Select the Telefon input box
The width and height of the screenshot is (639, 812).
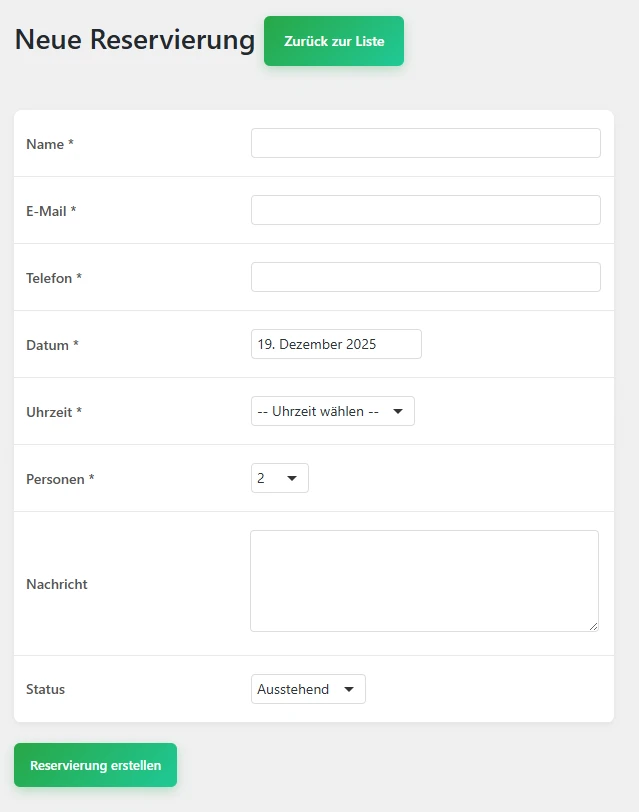click(x=425, y=277)
